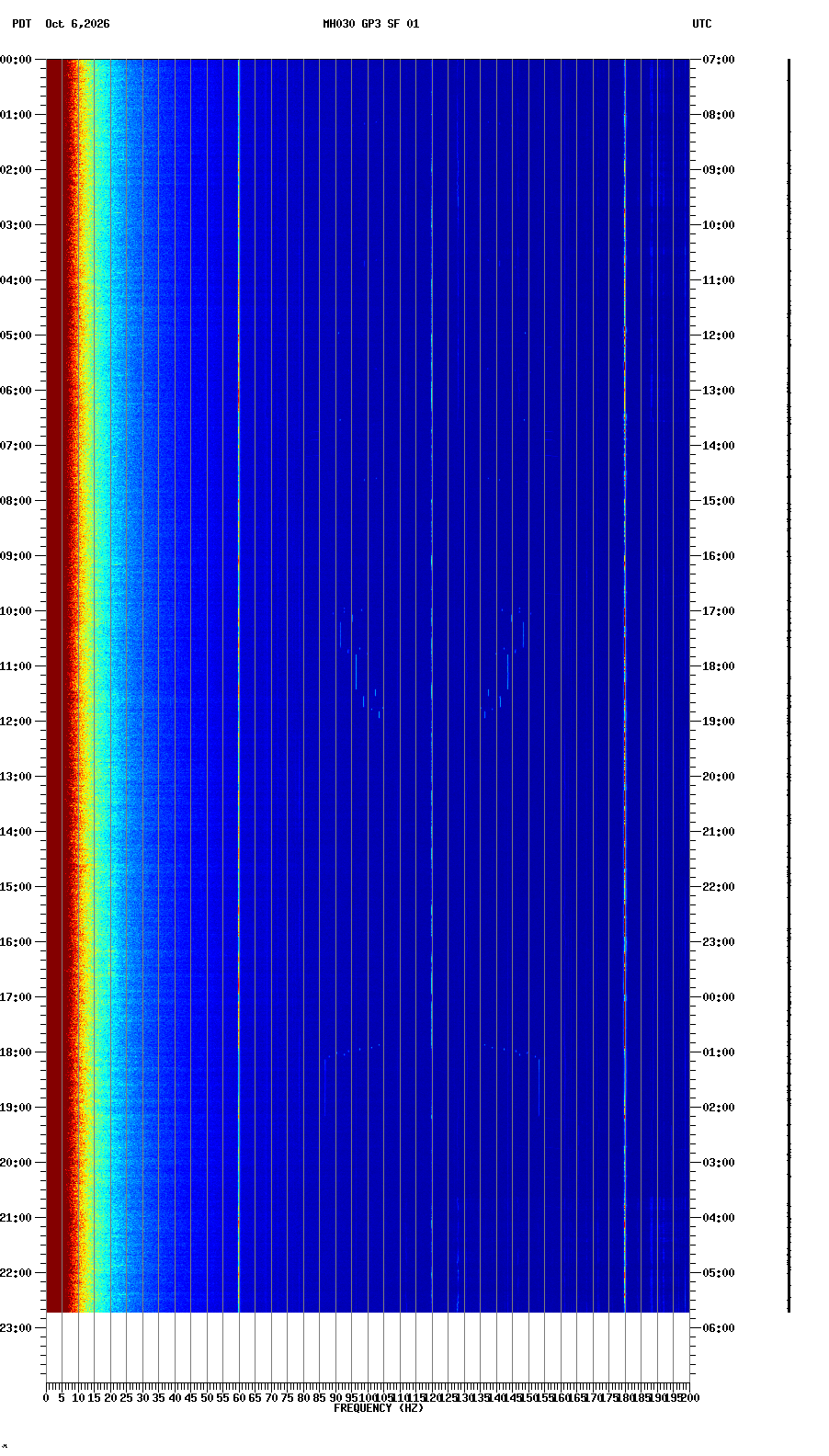Click the 19:00 UTC time label
829x1456 pixels.
(719, 722)
